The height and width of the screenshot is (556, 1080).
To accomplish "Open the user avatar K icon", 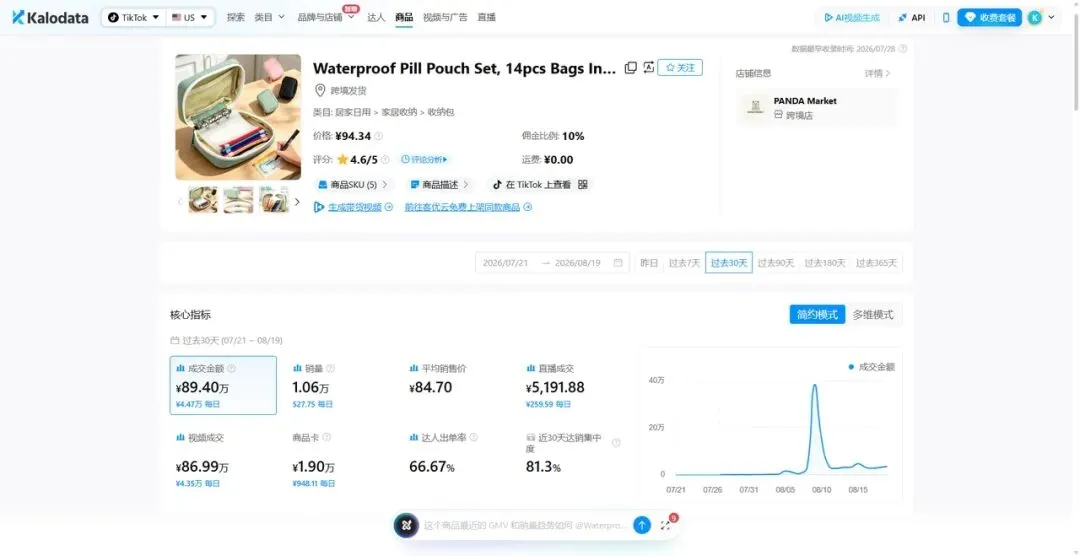I will pyautogui.click(x=1035, y=18).
